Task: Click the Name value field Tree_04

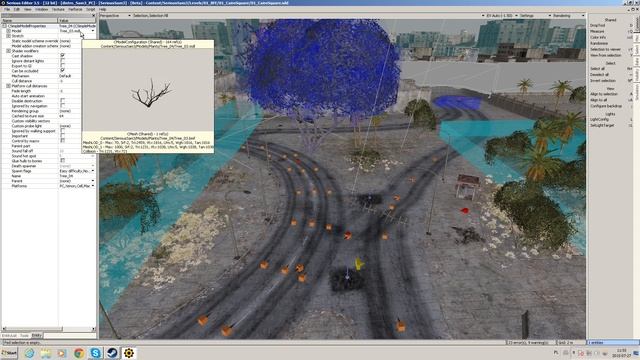Action: click(76, 176)
